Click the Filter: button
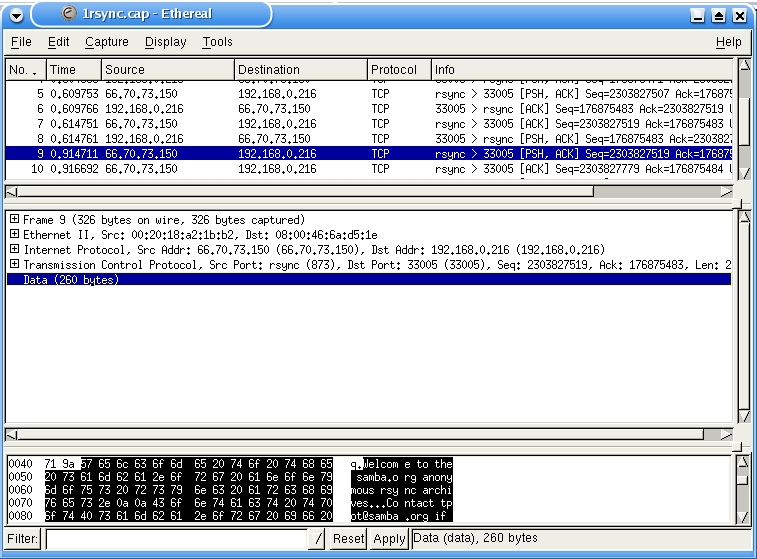Image resolution: width=757 pixels, height=559 pixels. coord(22,539)
